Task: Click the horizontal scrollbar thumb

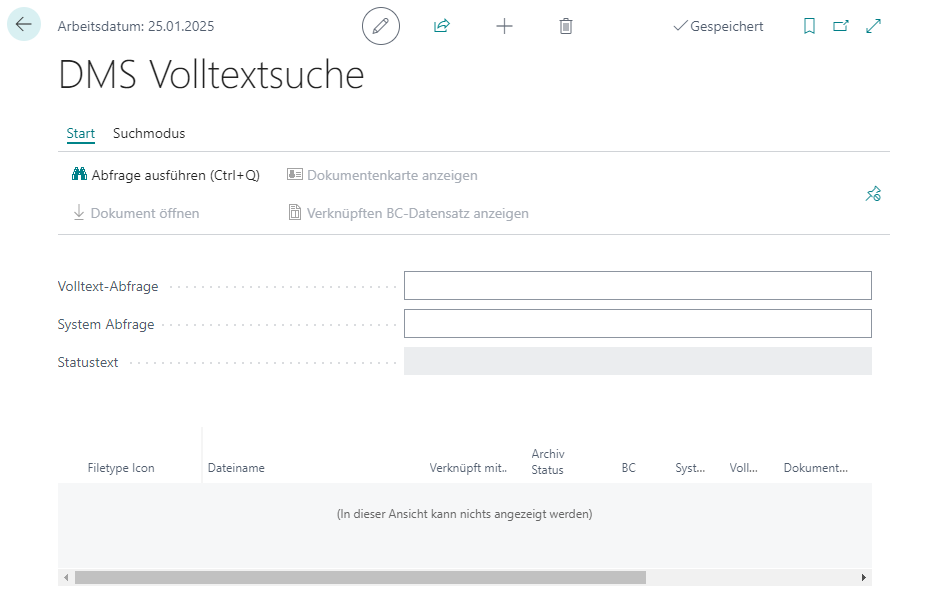Action: (x=360, y=577)
